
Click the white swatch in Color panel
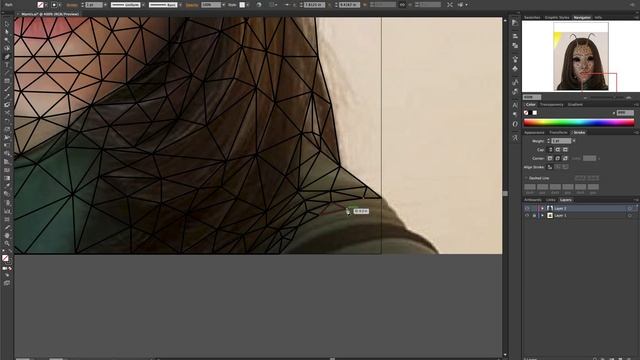coord(535,113)
